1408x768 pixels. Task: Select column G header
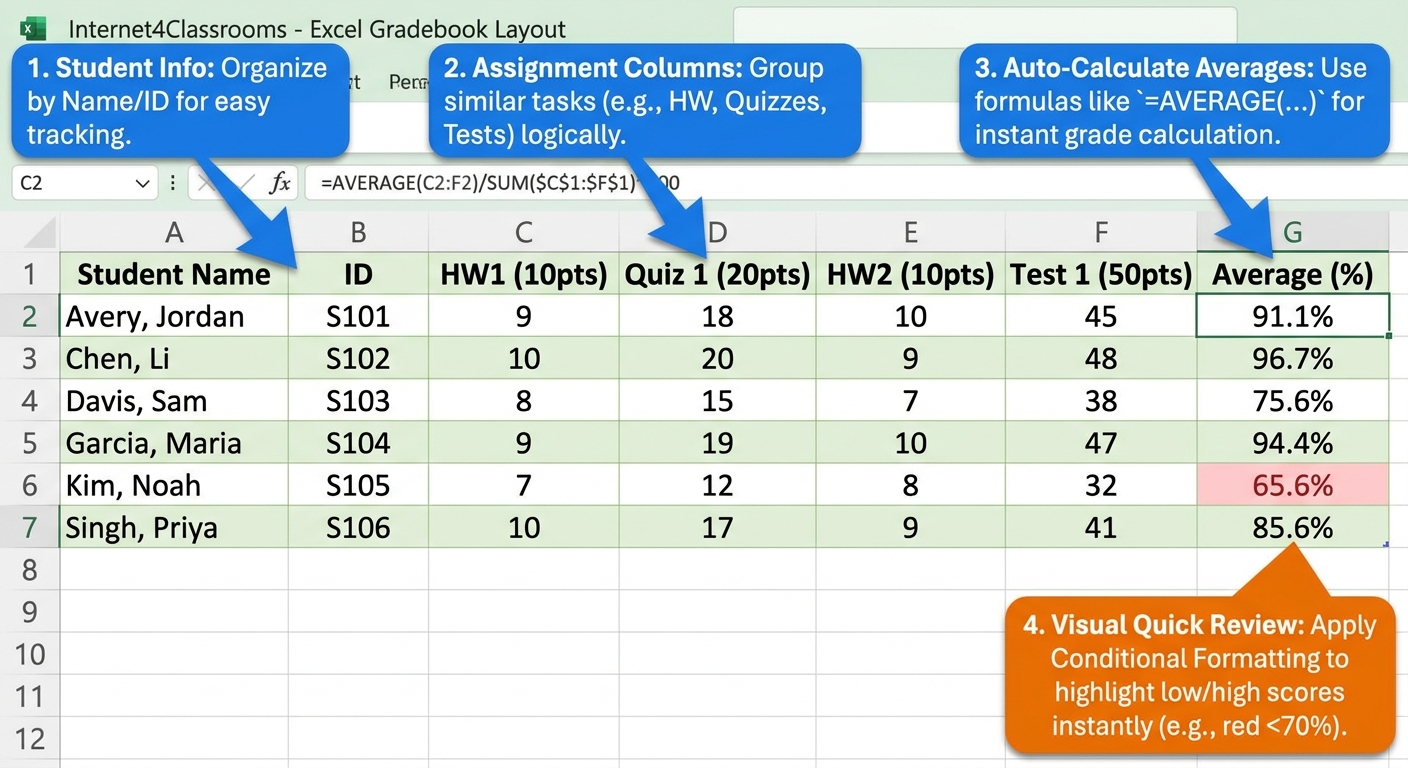1292,233
